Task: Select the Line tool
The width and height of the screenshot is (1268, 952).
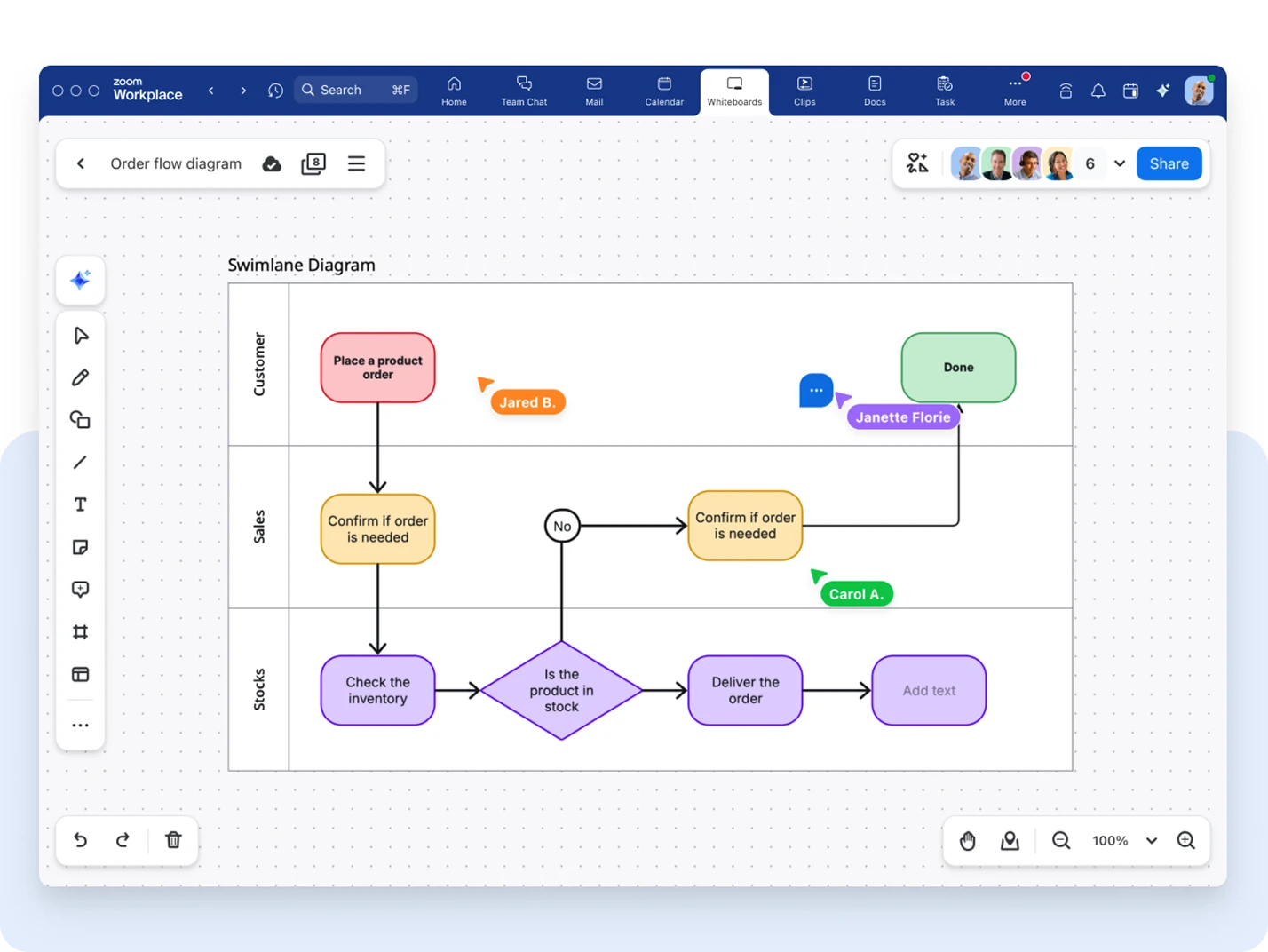Action: pos(80,462)
